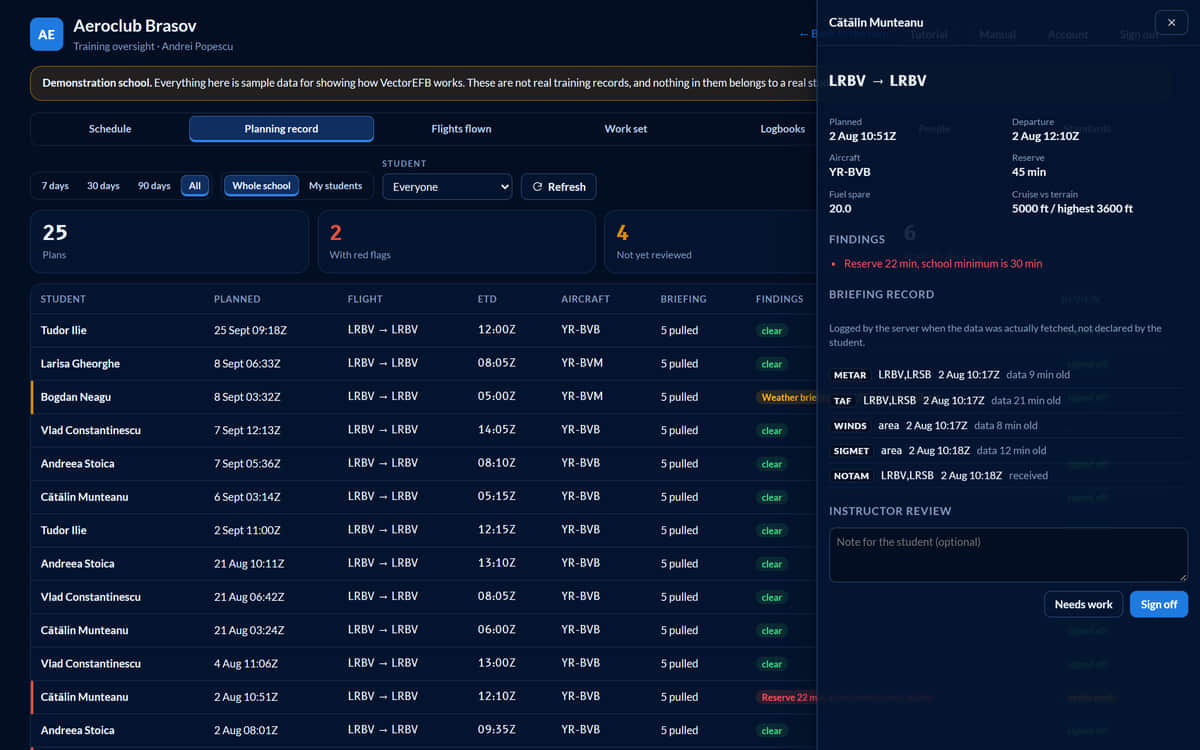Open the Schedule tab
Viewport: 1200px width, 750px height.
point(110,129)
